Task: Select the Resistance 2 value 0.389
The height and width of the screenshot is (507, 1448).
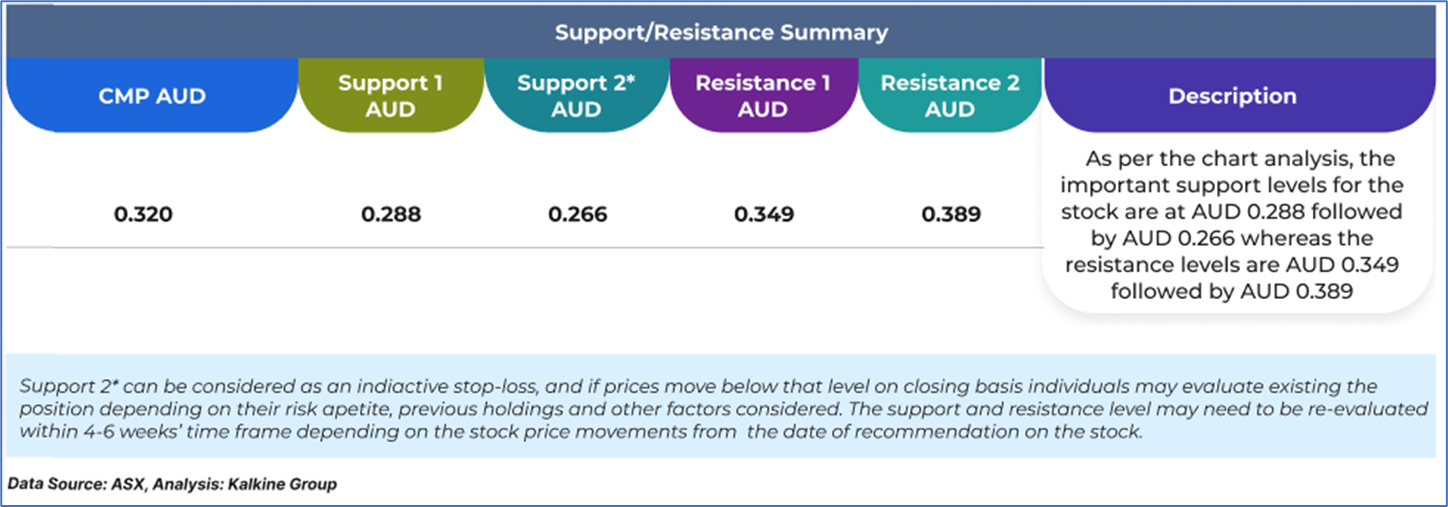Action: (951, 214)
